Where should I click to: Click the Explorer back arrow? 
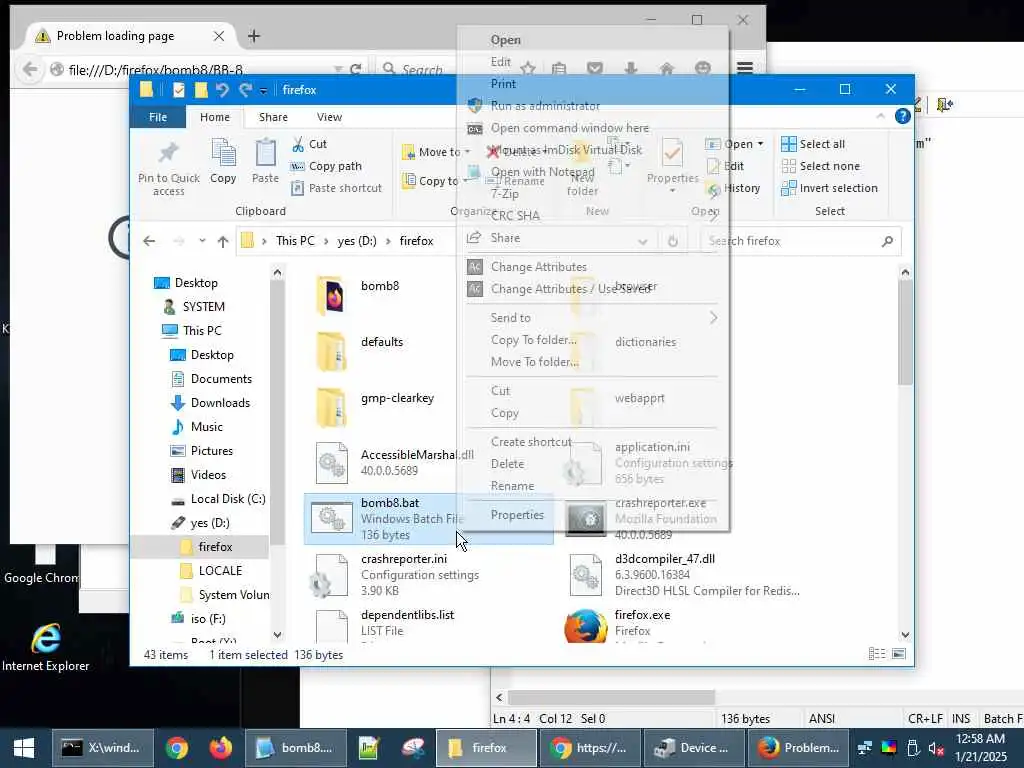[x=150, y=241]
